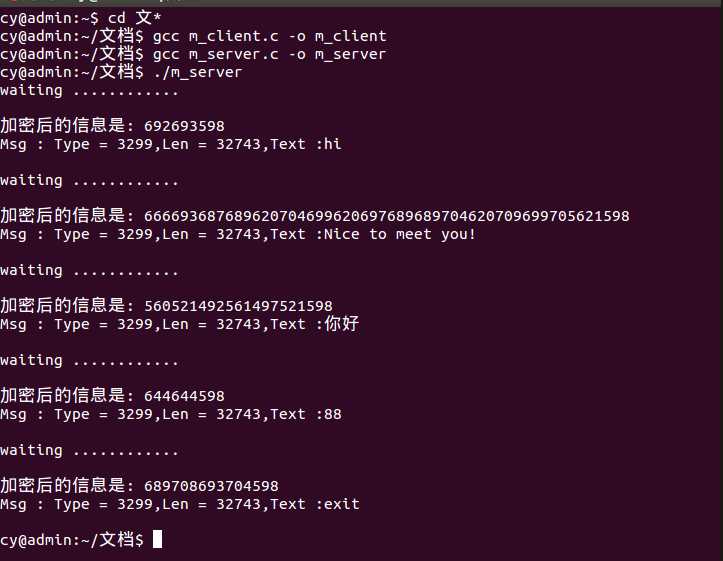
Task: Click the encrypted number 644644598
Action: [184, 396]
